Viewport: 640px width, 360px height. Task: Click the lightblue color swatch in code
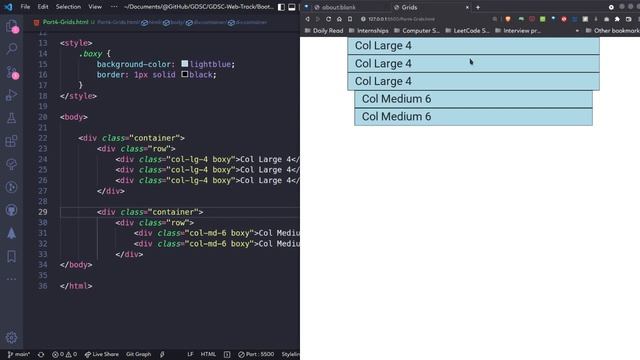tap(184, 64)
